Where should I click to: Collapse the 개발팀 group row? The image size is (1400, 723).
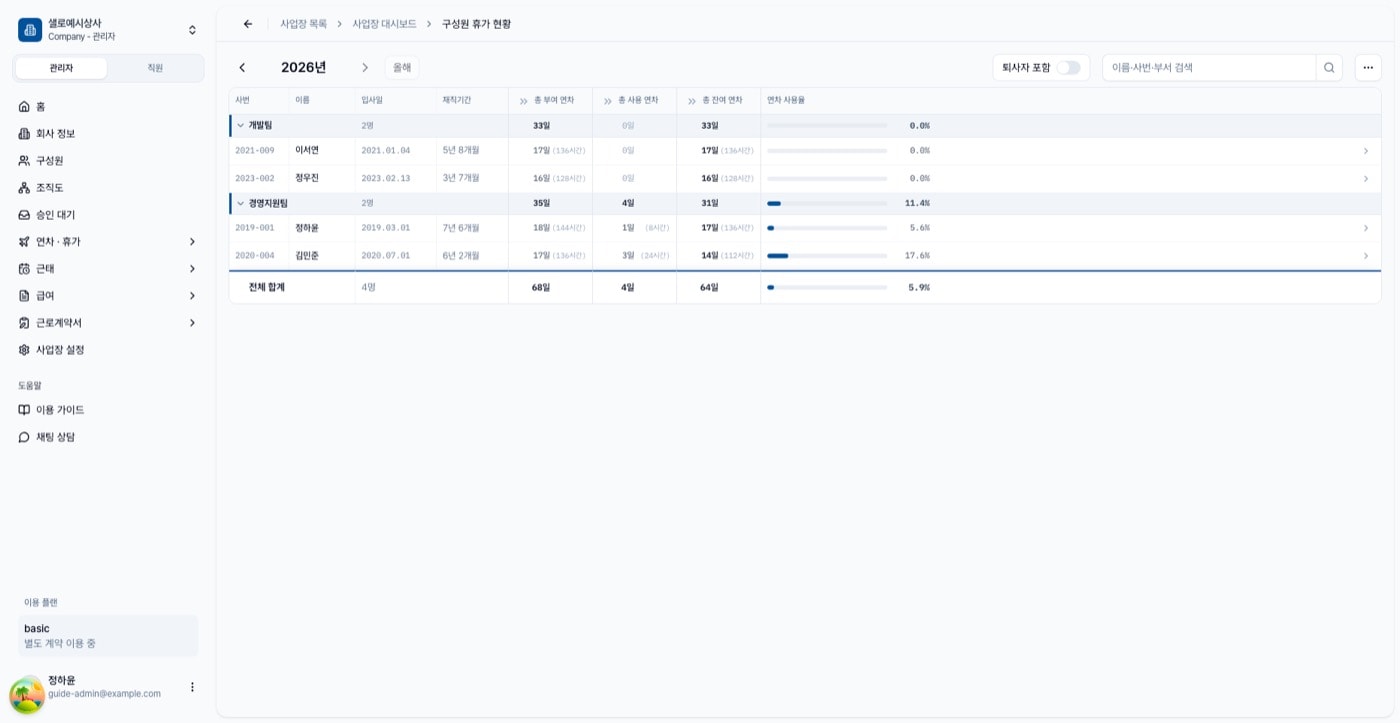240,126
